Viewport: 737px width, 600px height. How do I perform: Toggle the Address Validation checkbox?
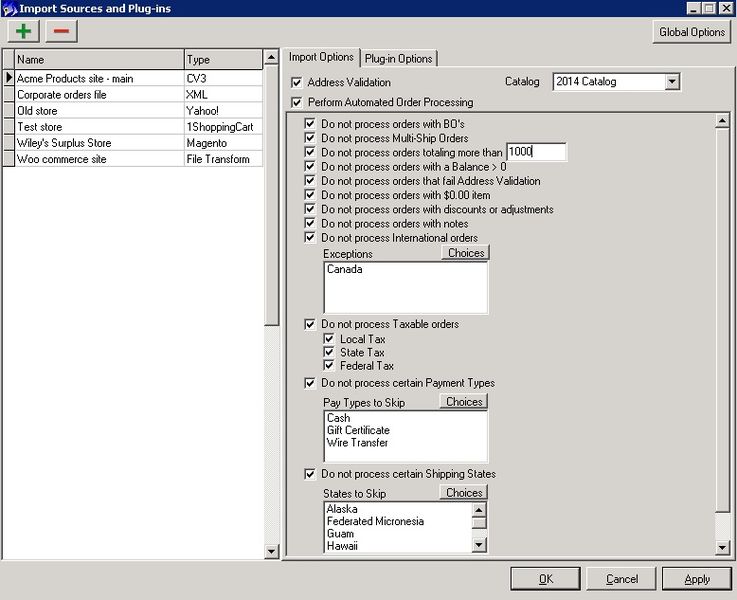pos(296,82)
